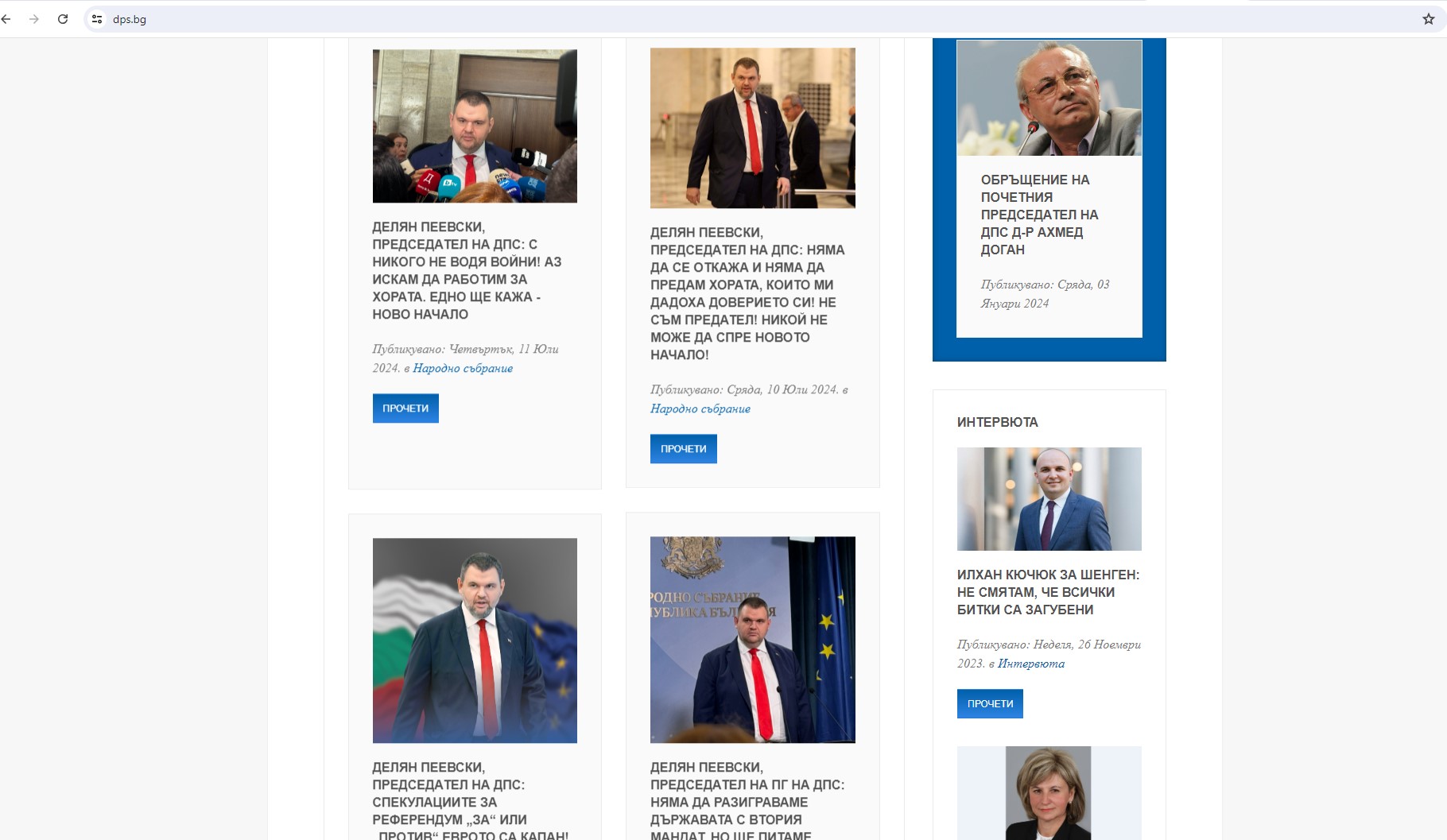The height and width of the screenshot is (840, 1447).
Task: Follow Народно събрание link in 11 Юли article
Action: pos(463,368)
